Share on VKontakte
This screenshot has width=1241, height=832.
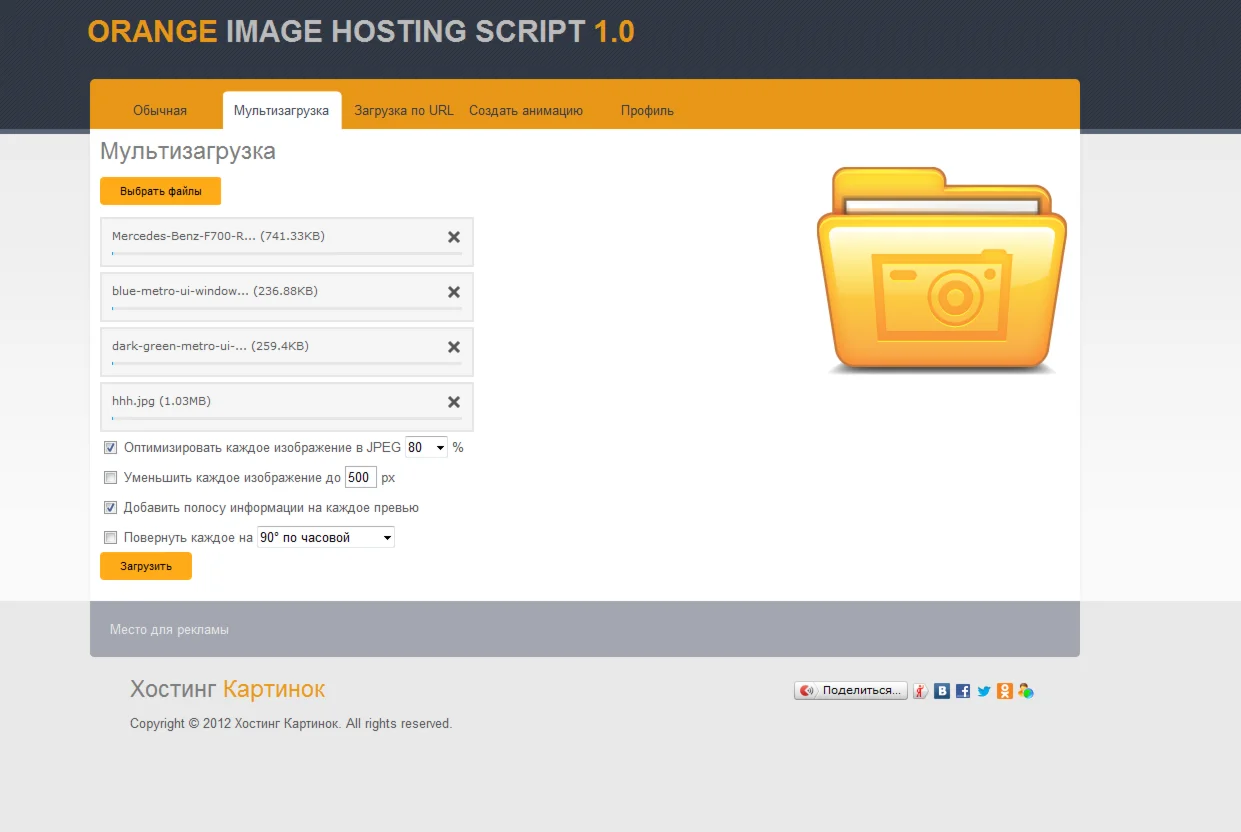(942, 691)
